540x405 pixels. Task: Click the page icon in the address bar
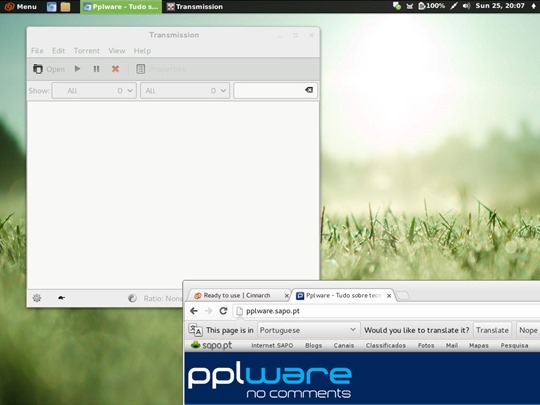point(239,311)
